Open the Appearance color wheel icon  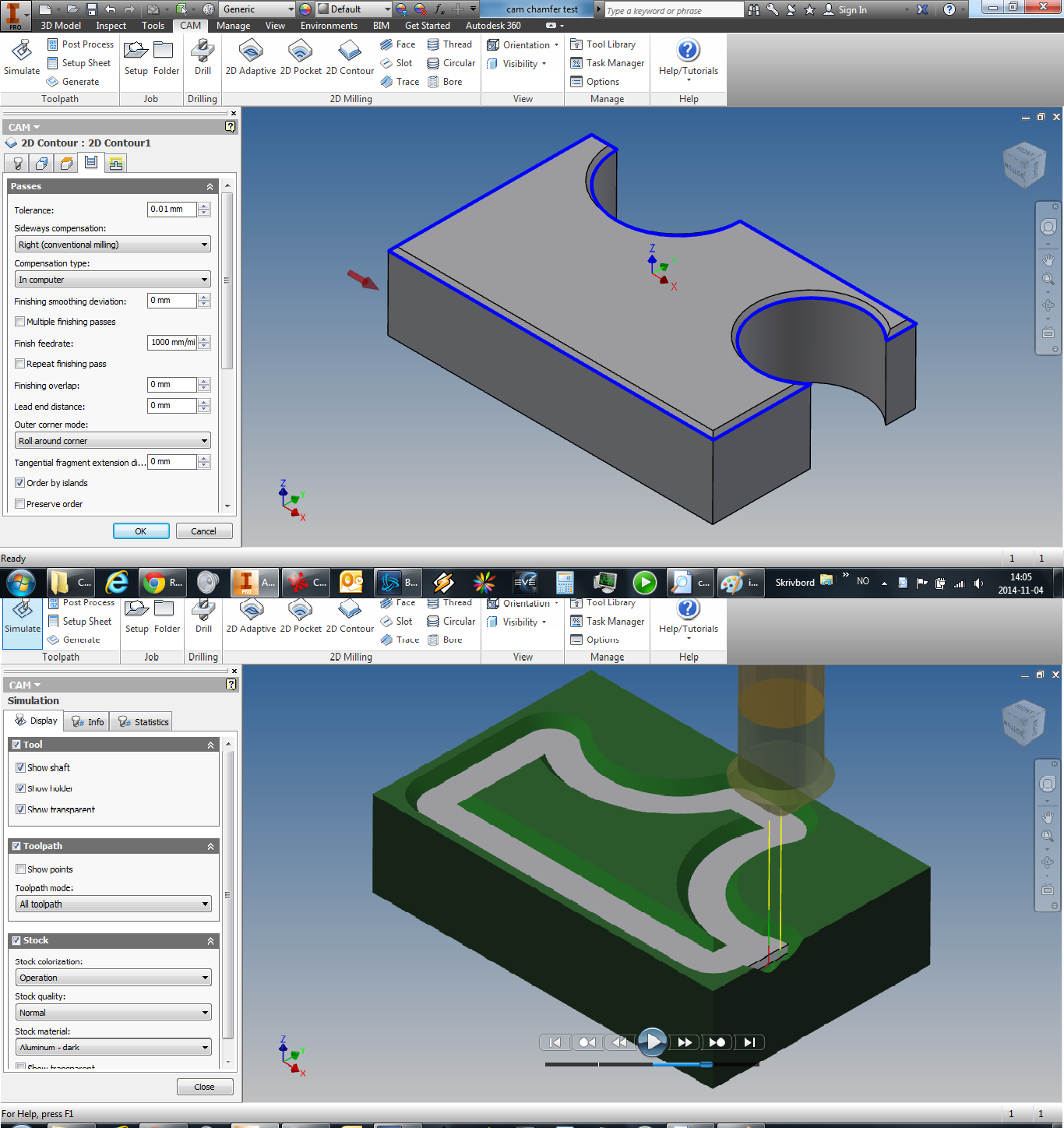pyautogui.click(x=305, y=9)
